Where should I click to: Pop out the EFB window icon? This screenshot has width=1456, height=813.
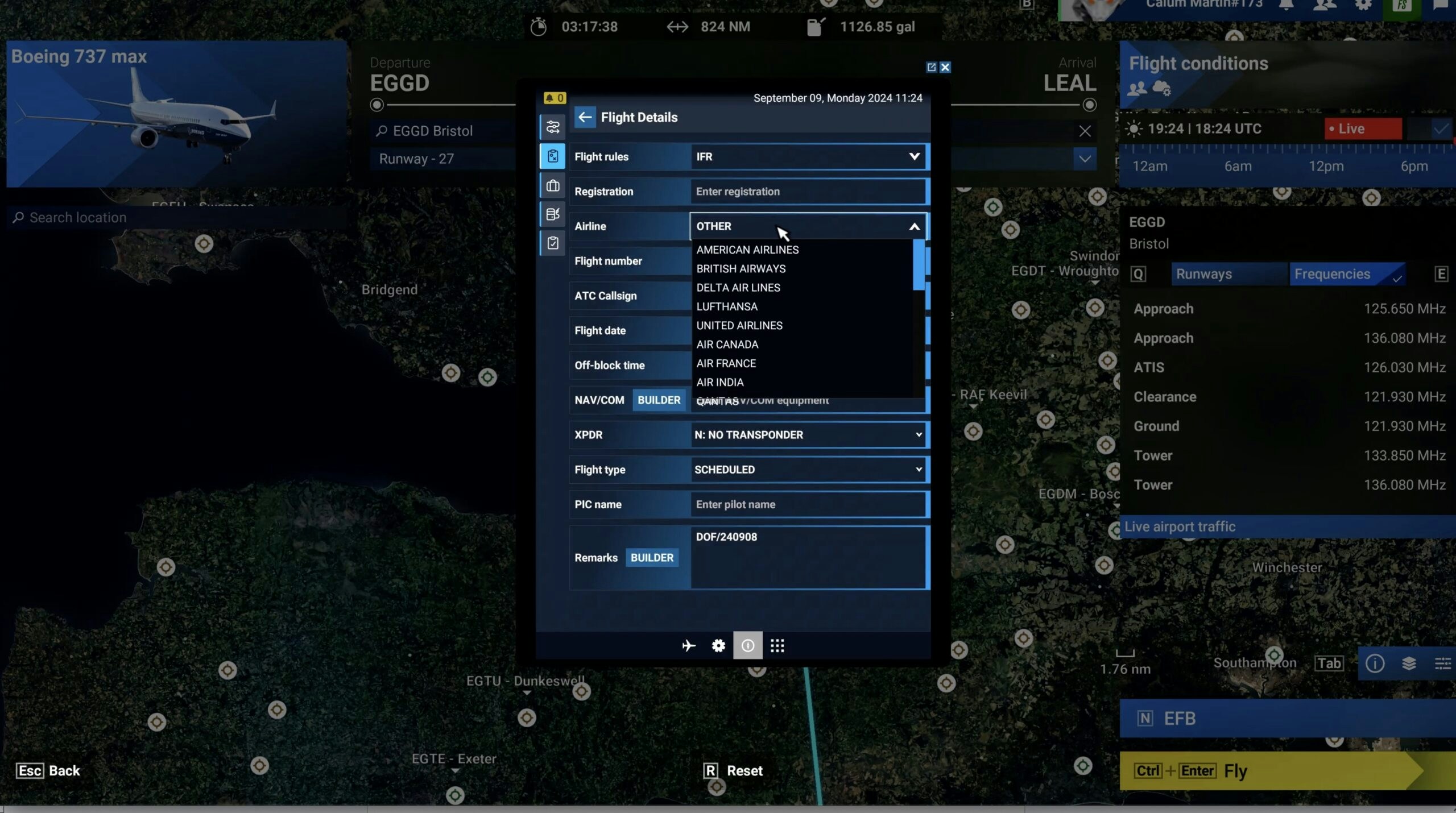(x=931, y=67)
